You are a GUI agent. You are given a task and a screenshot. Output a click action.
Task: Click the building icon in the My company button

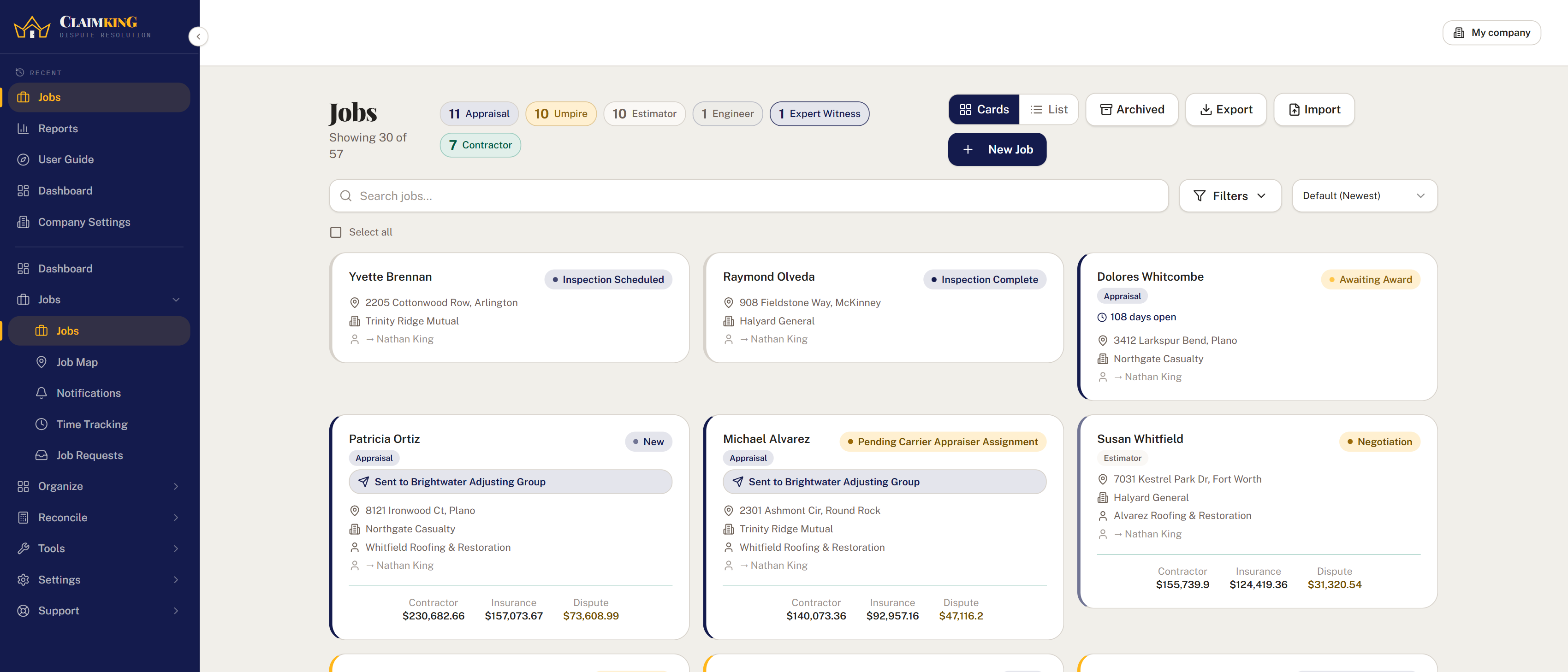point(1458,33)
